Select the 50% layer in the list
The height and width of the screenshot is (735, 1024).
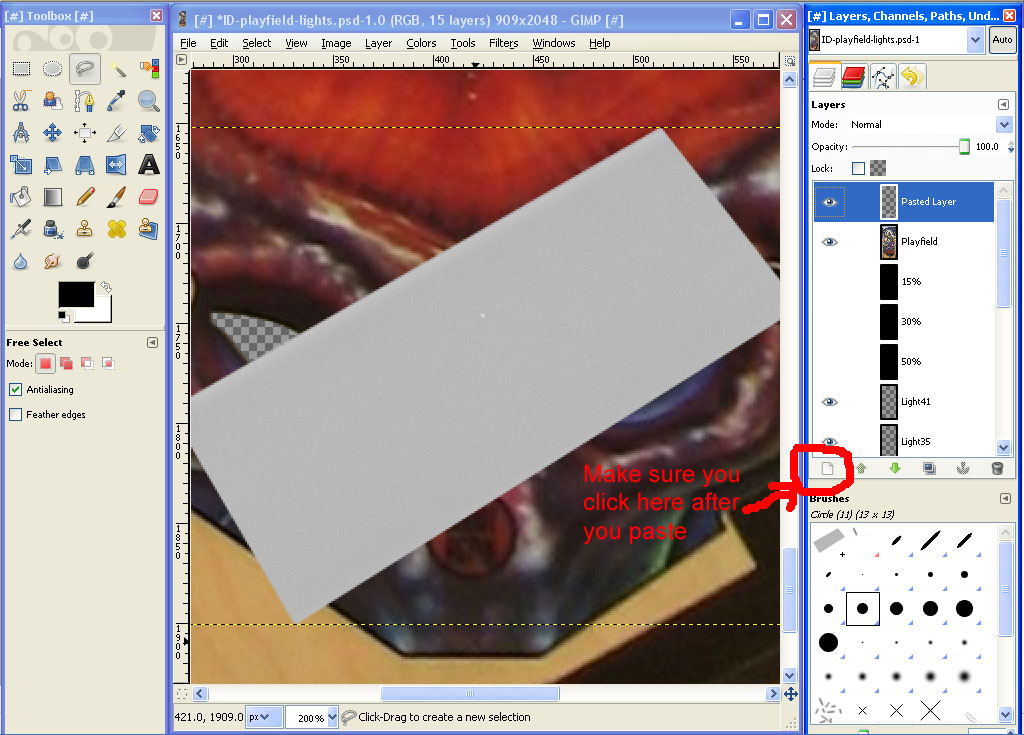pyautogui.click(x=910, y=362)
